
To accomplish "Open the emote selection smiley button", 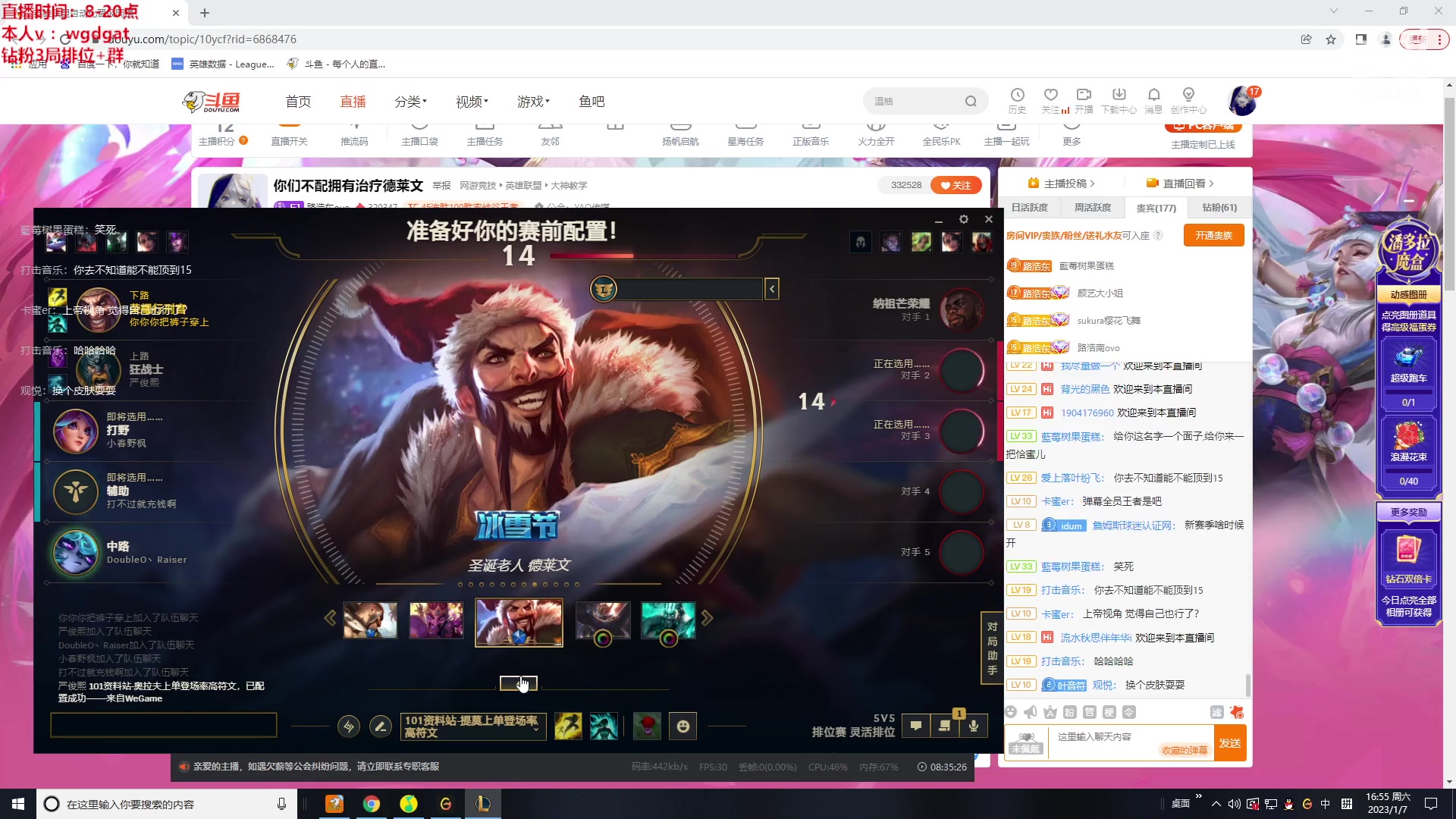I will (682, 726).
